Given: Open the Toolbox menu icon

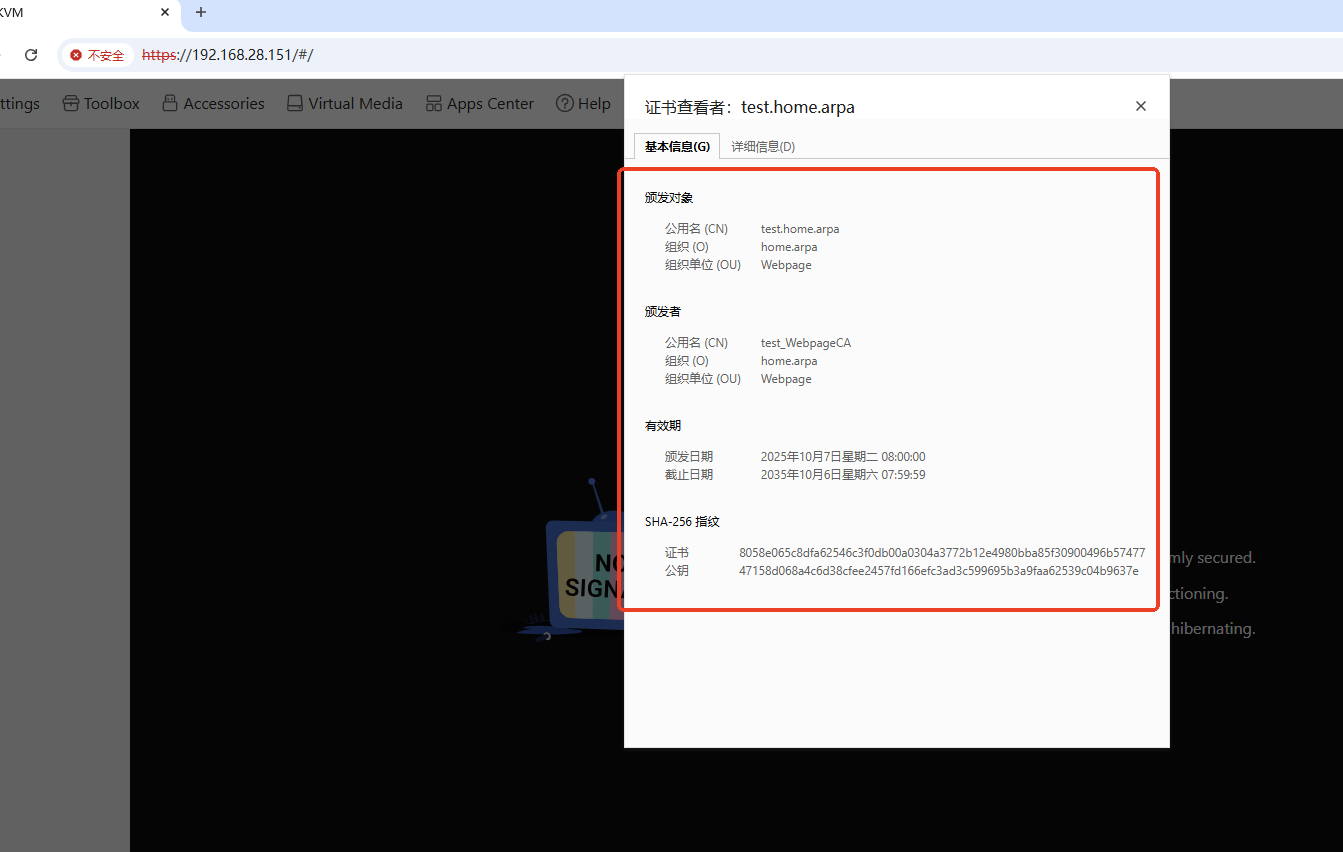Looking at the screenshot, I should point(70,103).
